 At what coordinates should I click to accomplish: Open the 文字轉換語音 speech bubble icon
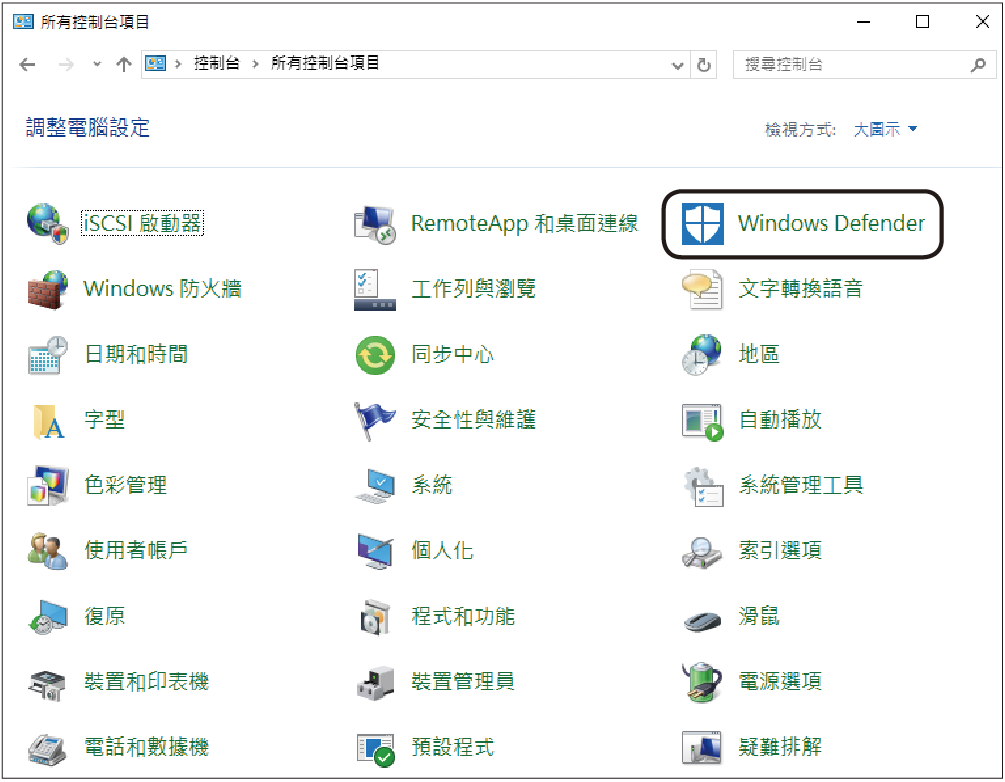pyautogui.click(x=702, y=290)
